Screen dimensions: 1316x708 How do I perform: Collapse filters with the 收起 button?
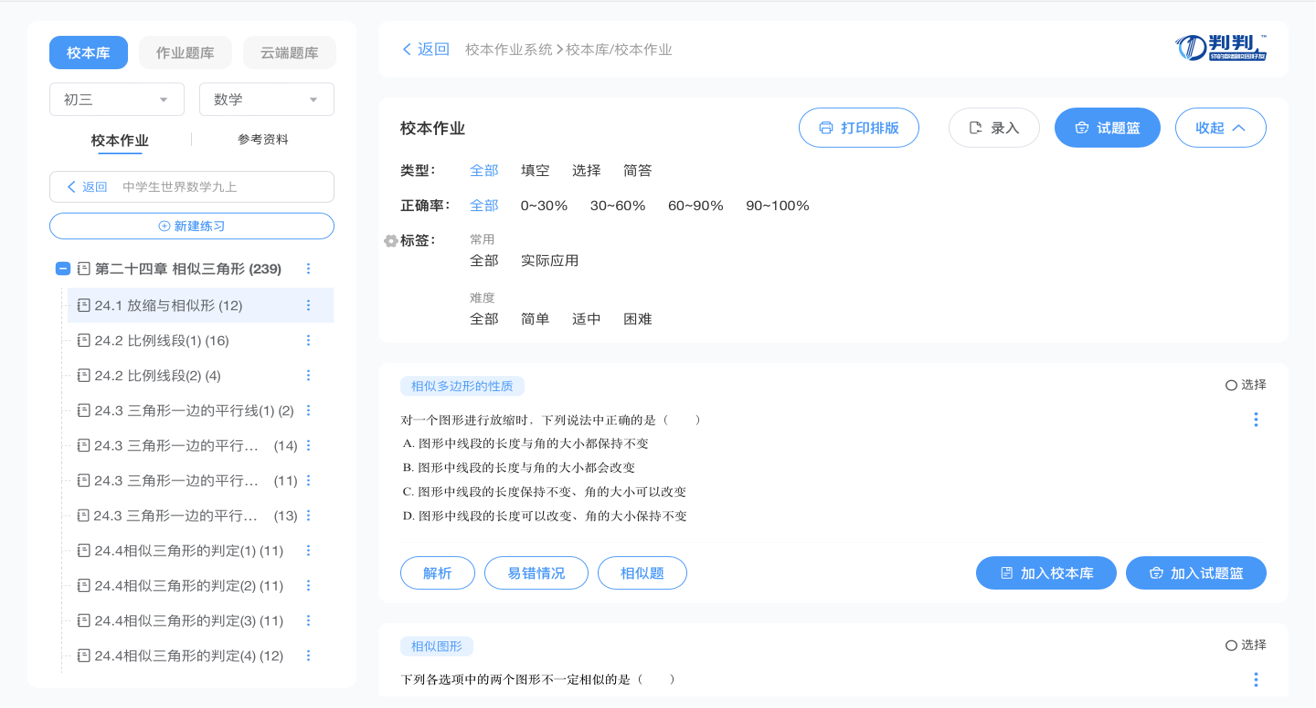pyautogui.click(x=1220, y=128)
